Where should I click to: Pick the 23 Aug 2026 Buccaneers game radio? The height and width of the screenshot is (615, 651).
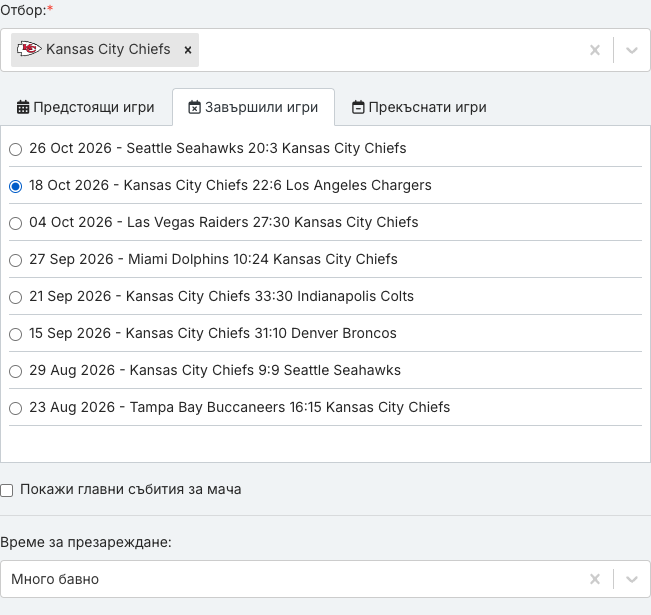point(15,408)
